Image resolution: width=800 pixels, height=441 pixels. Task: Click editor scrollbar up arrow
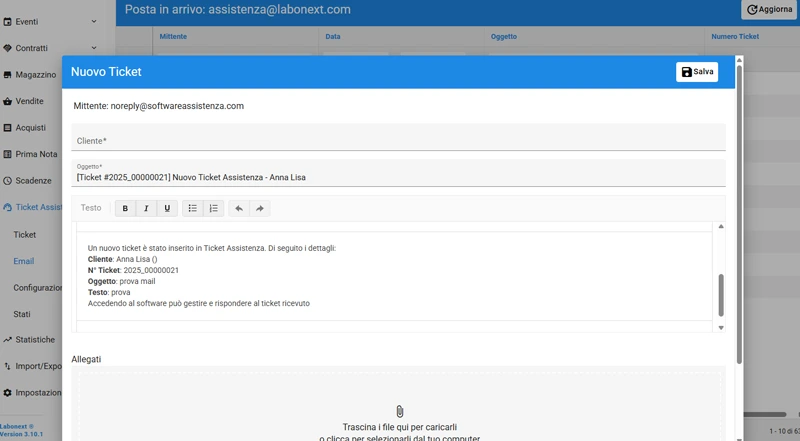721,227
